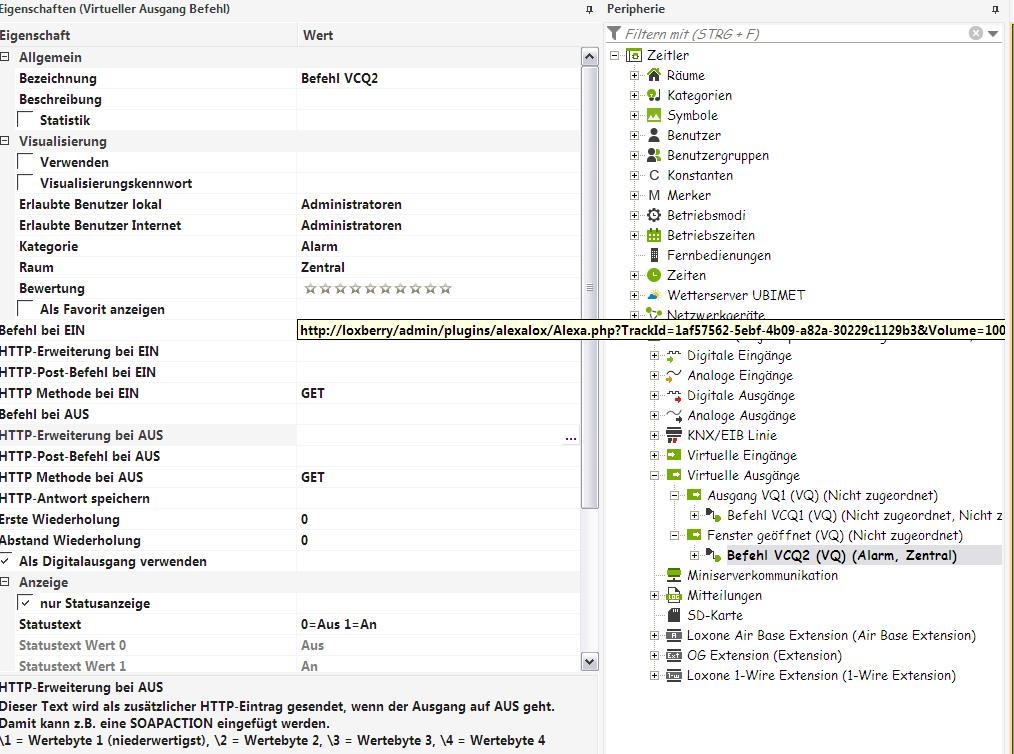
Task: Collapse the Virtuelle Ausgänge node
Action: 654,475
